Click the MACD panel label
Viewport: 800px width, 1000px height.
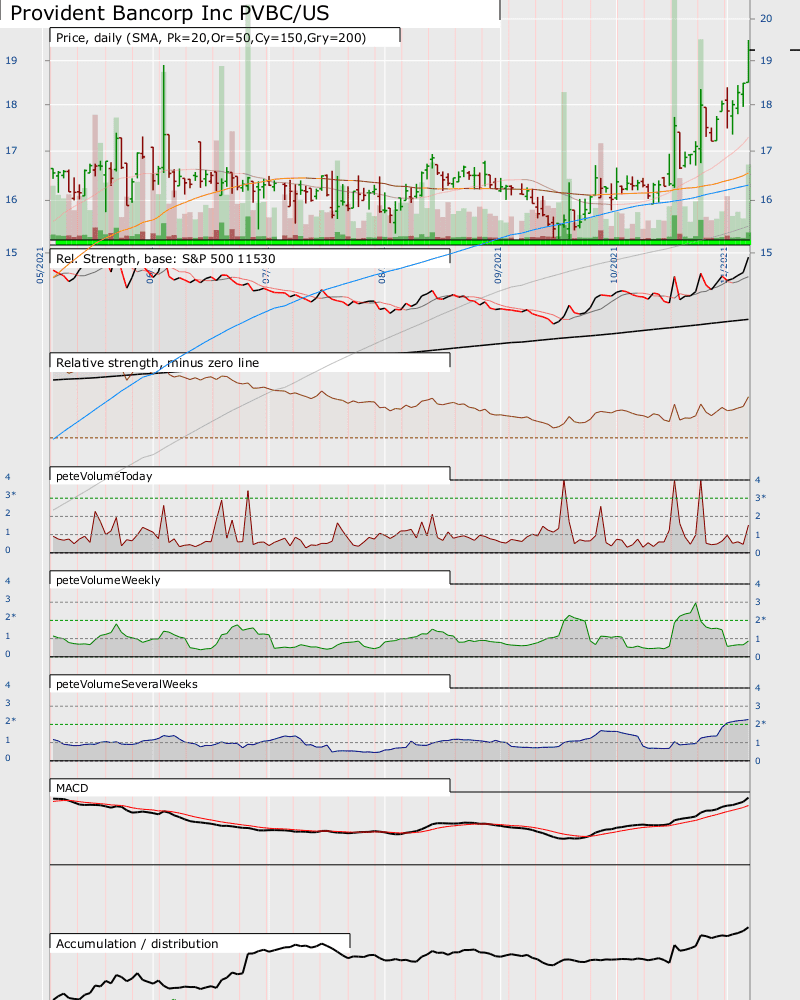pos(72,788)
